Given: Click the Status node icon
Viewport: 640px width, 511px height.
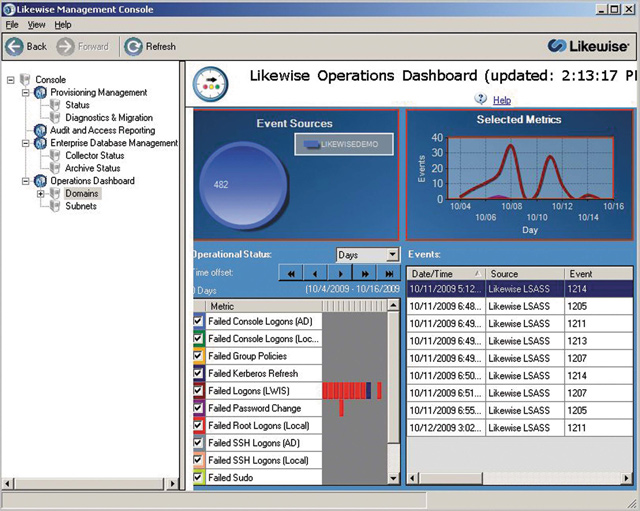Looking at the screenshot, I should point(55,105).
